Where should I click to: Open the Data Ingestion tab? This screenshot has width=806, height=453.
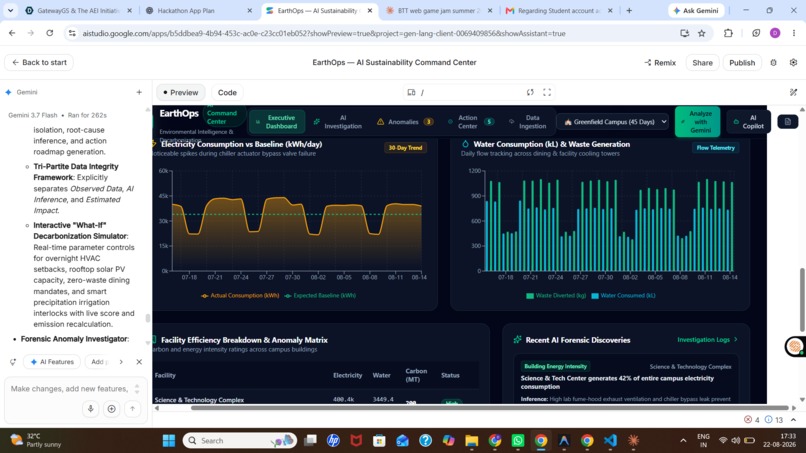tap(528, 122)
